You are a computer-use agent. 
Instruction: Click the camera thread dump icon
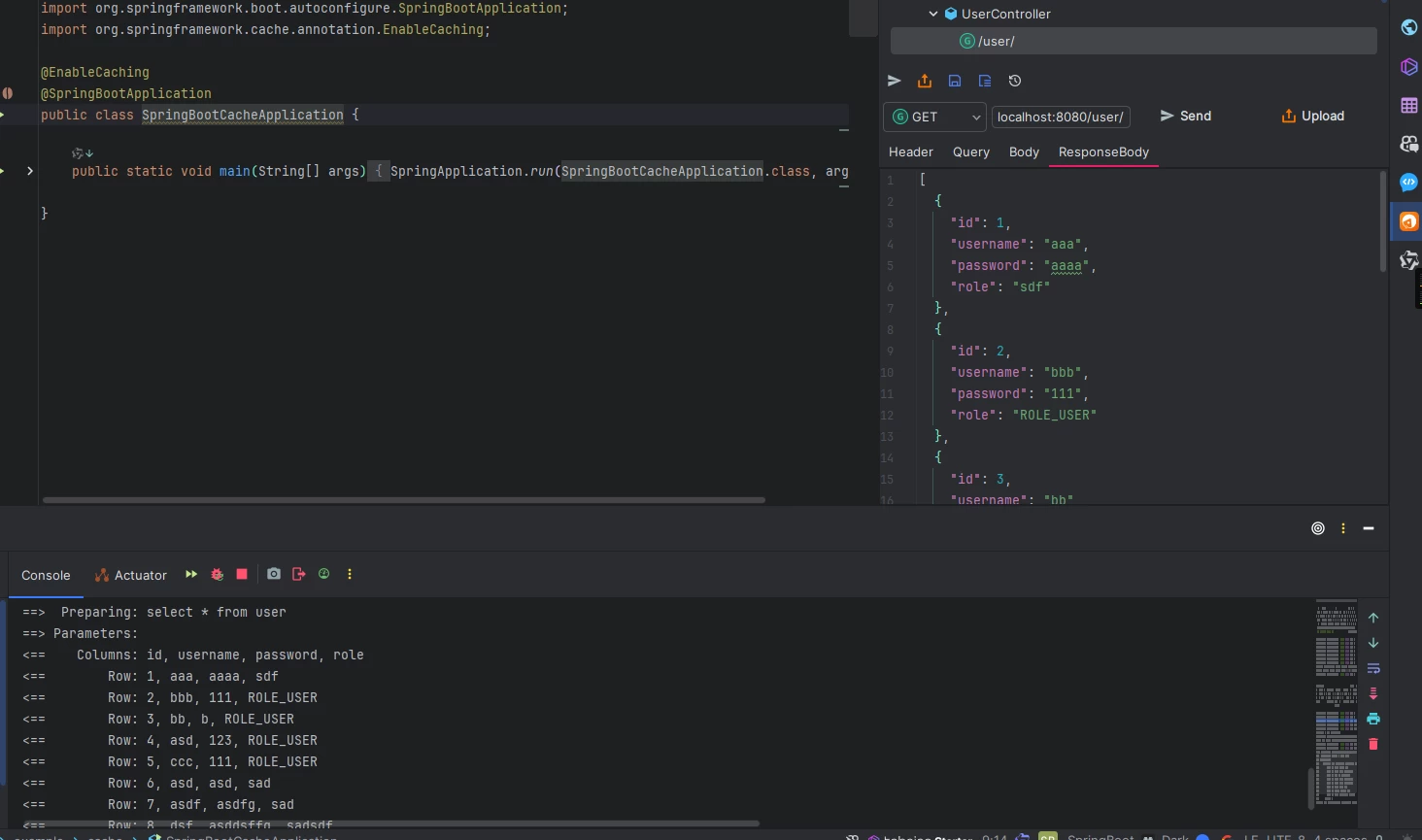coord(274,574)
